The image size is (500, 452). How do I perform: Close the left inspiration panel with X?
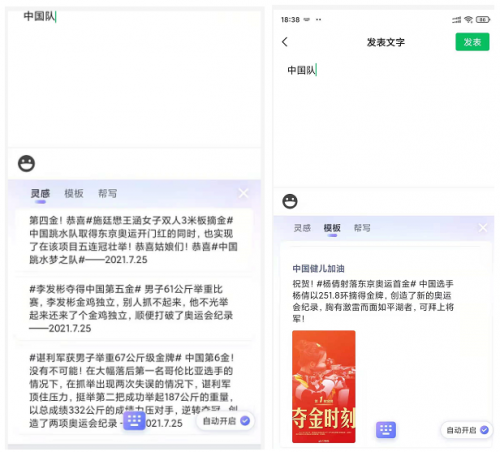[x=243, y=193]
